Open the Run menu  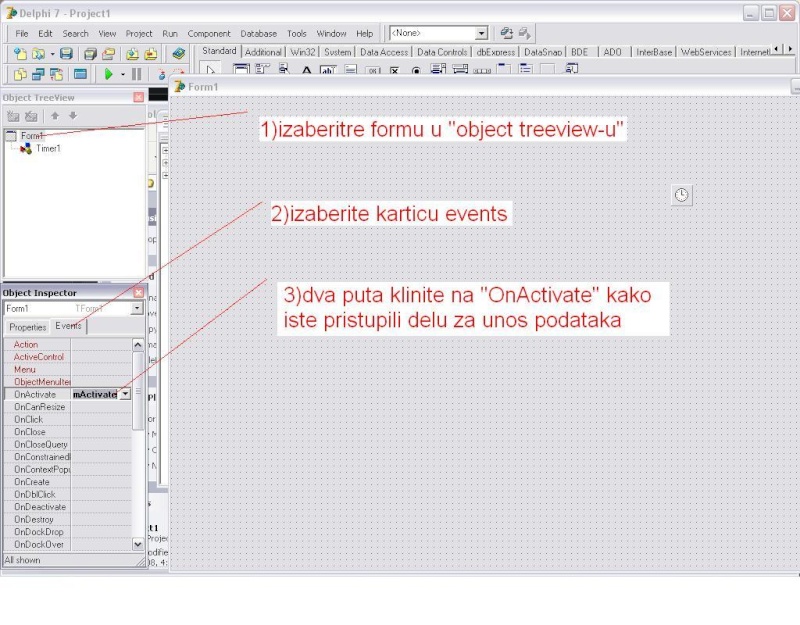pyautogui.click(x=170, y=34)
